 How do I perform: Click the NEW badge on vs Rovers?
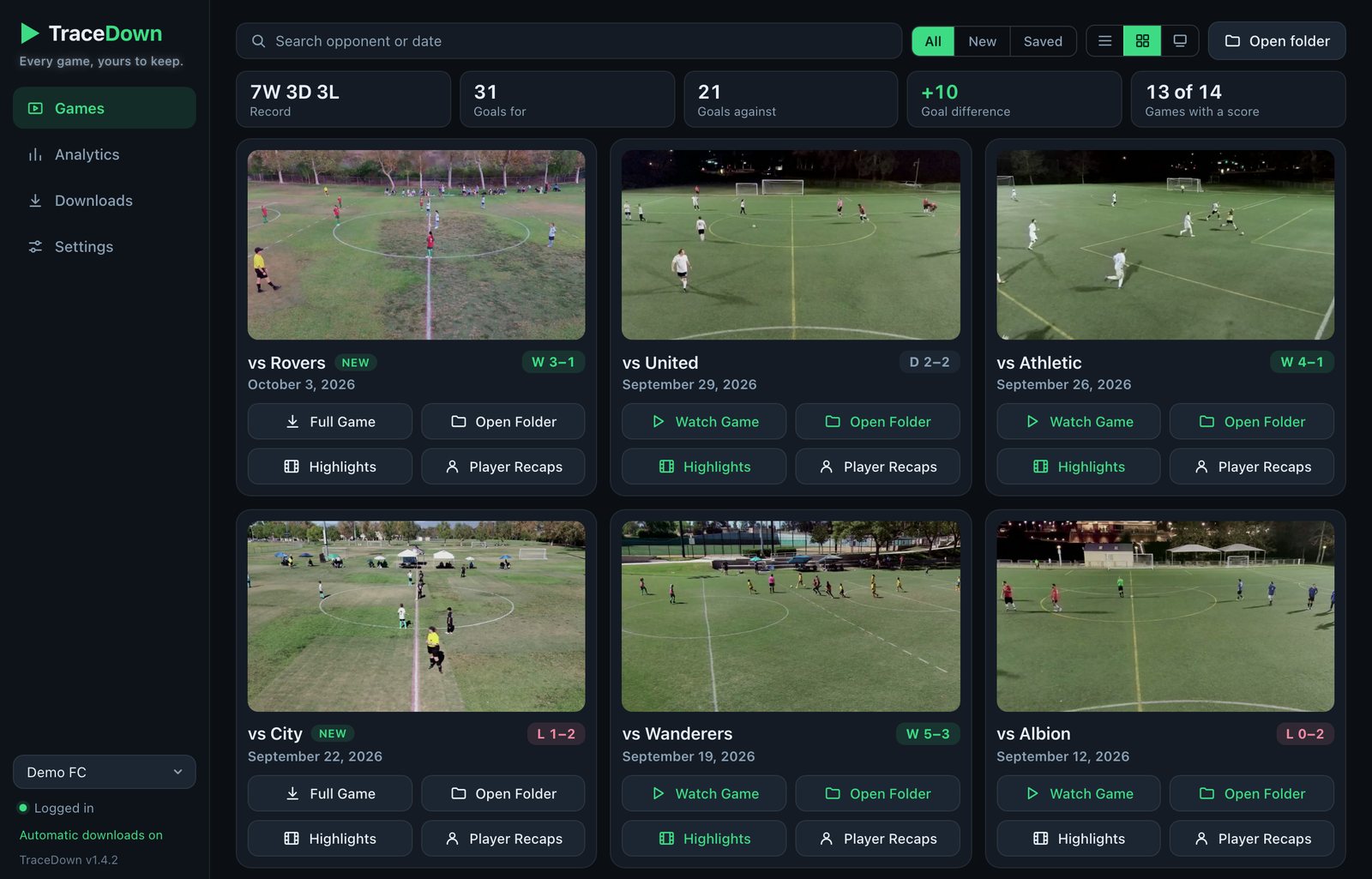(x=355, y=363)
